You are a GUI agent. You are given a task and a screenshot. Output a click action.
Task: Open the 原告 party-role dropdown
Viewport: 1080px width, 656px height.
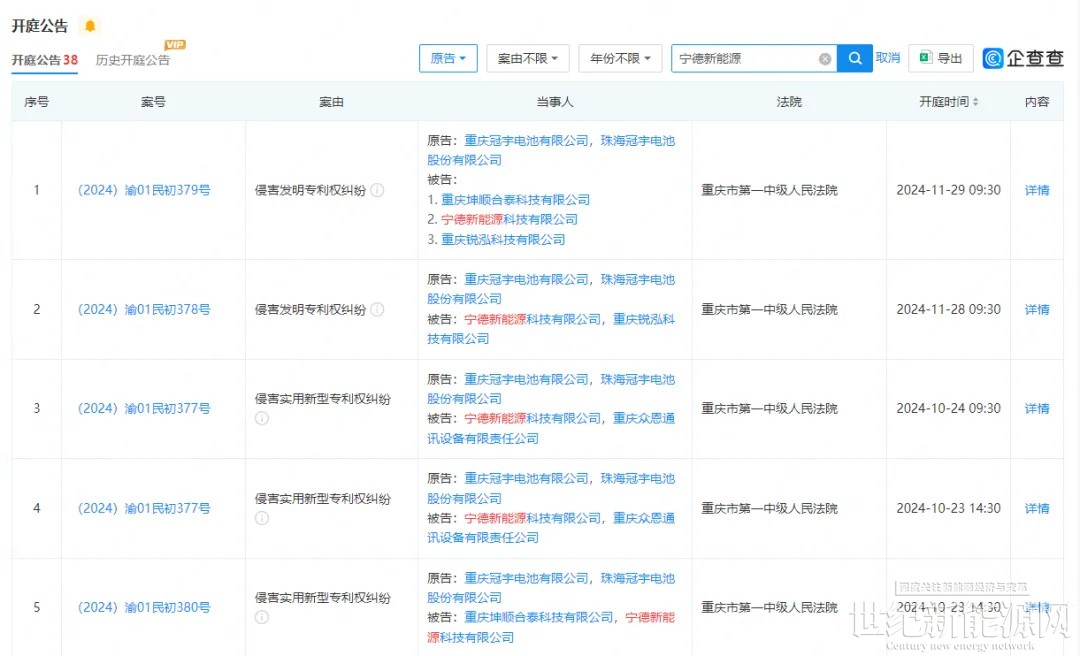[448, 59]
